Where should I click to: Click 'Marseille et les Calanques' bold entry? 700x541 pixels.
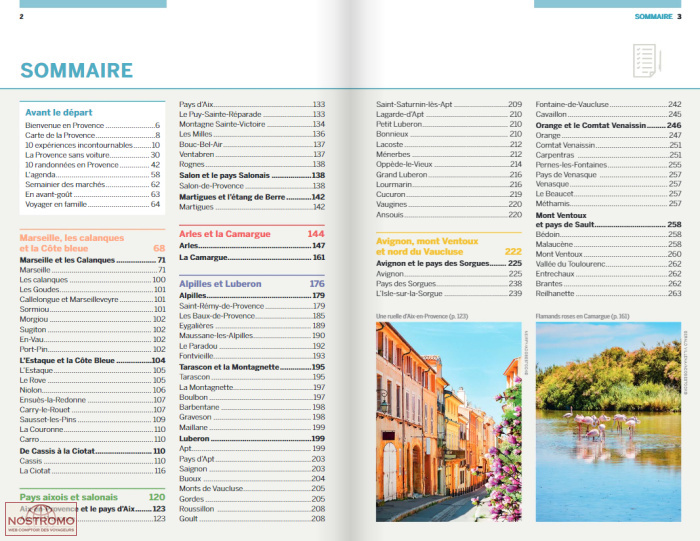pyautogui.click(x=92, y=260)
